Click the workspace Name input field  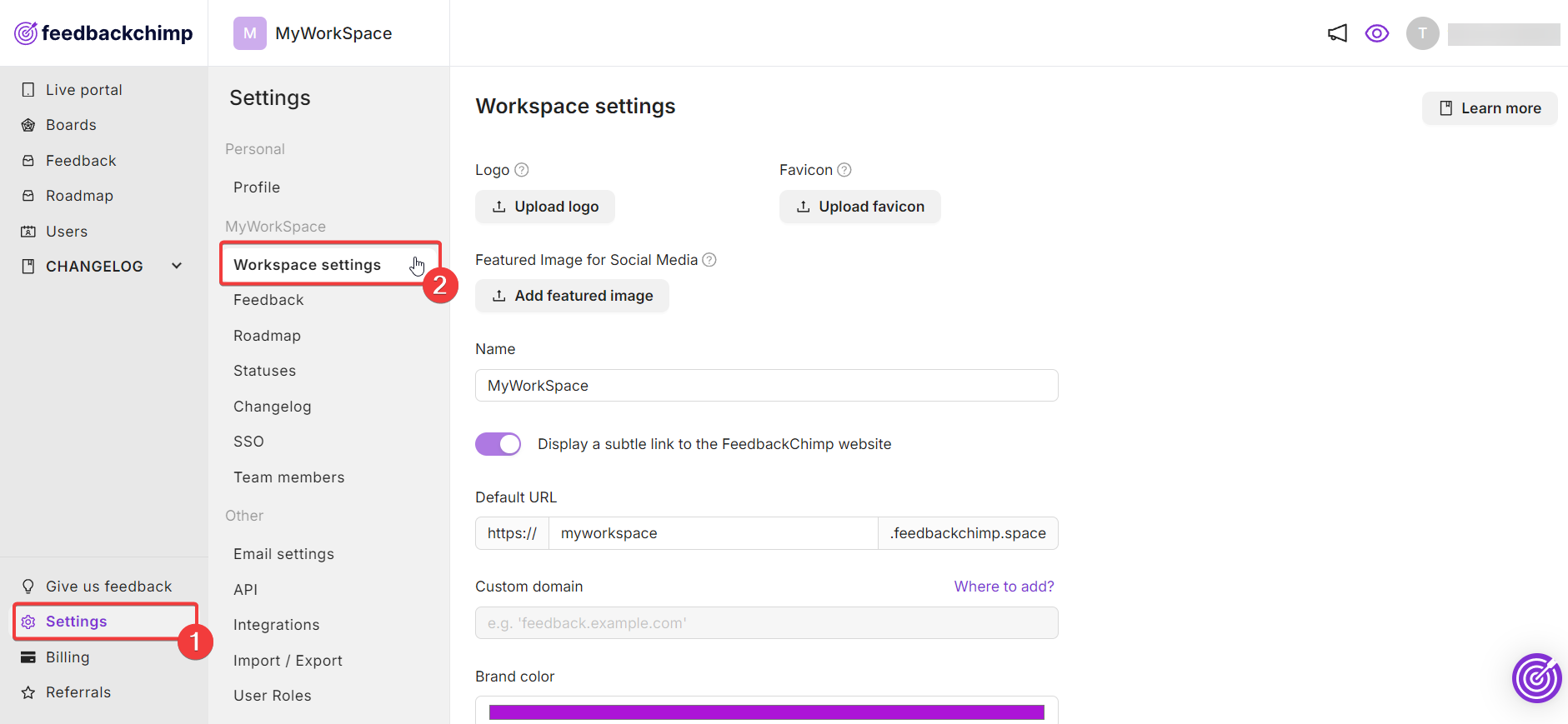pyautogui.click(x=767, y=386)
